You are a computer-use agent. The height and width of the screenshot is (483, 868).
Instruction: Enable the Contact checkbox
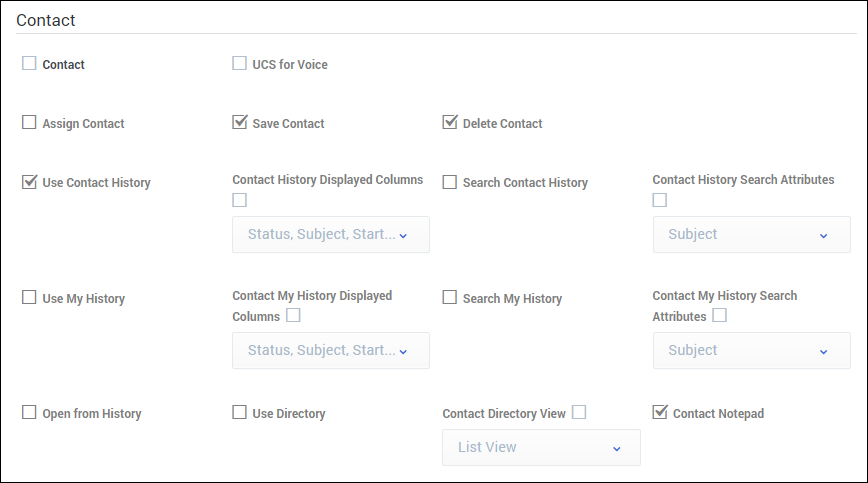pyautogui.click(x=29, y=64)
